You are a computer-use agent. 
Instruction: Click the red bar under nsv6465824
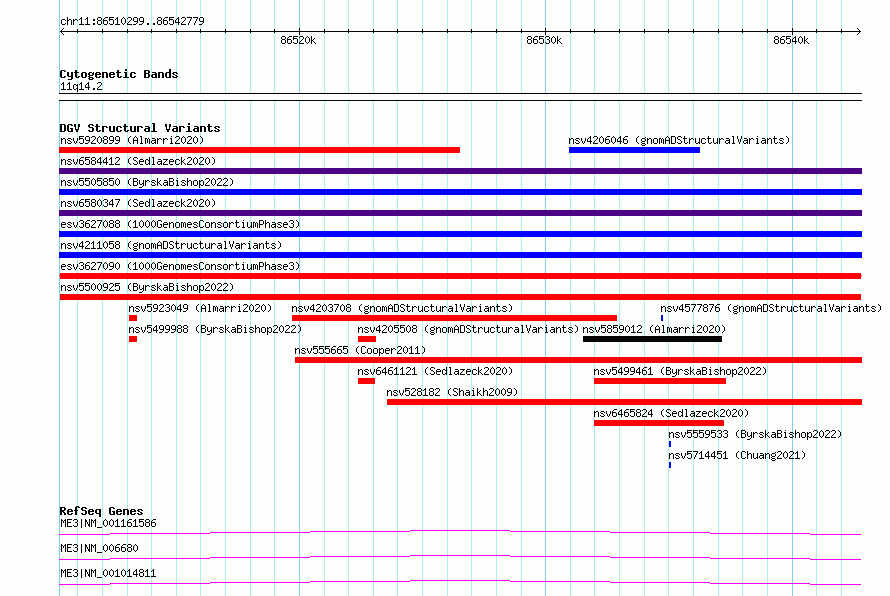click(x=658, y=423)
